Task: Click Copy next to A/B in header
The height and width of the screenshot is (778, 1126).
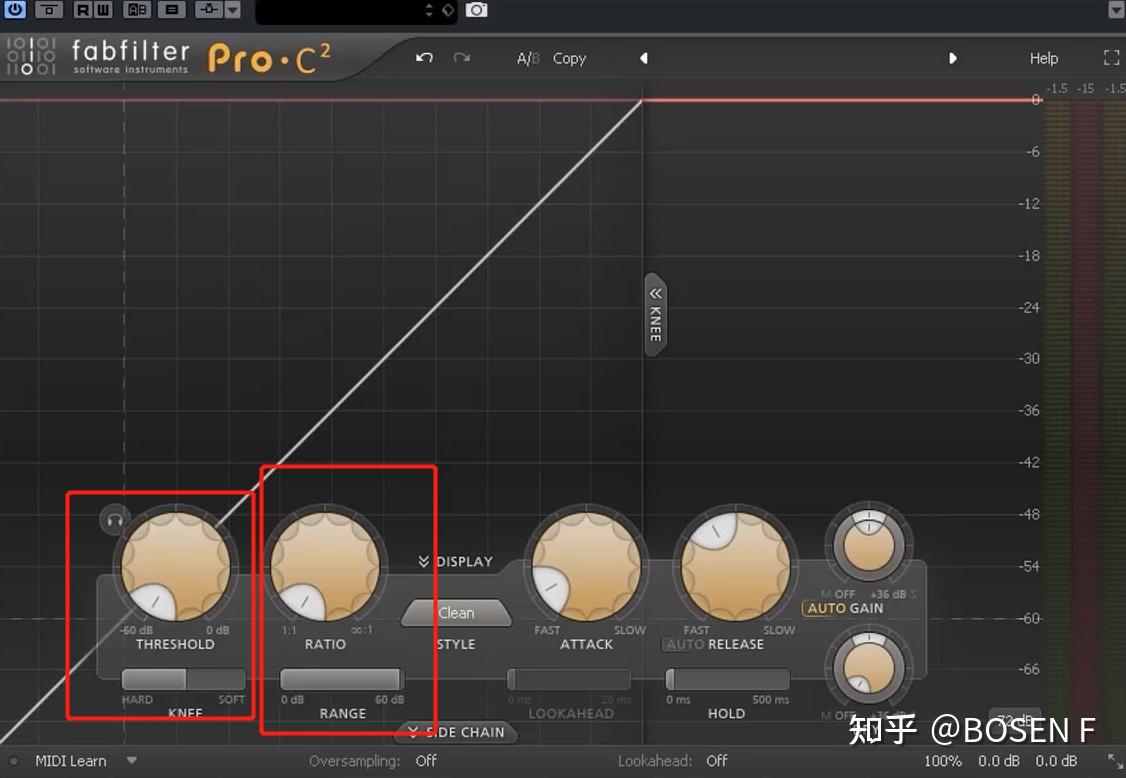Action: point(569,58)
